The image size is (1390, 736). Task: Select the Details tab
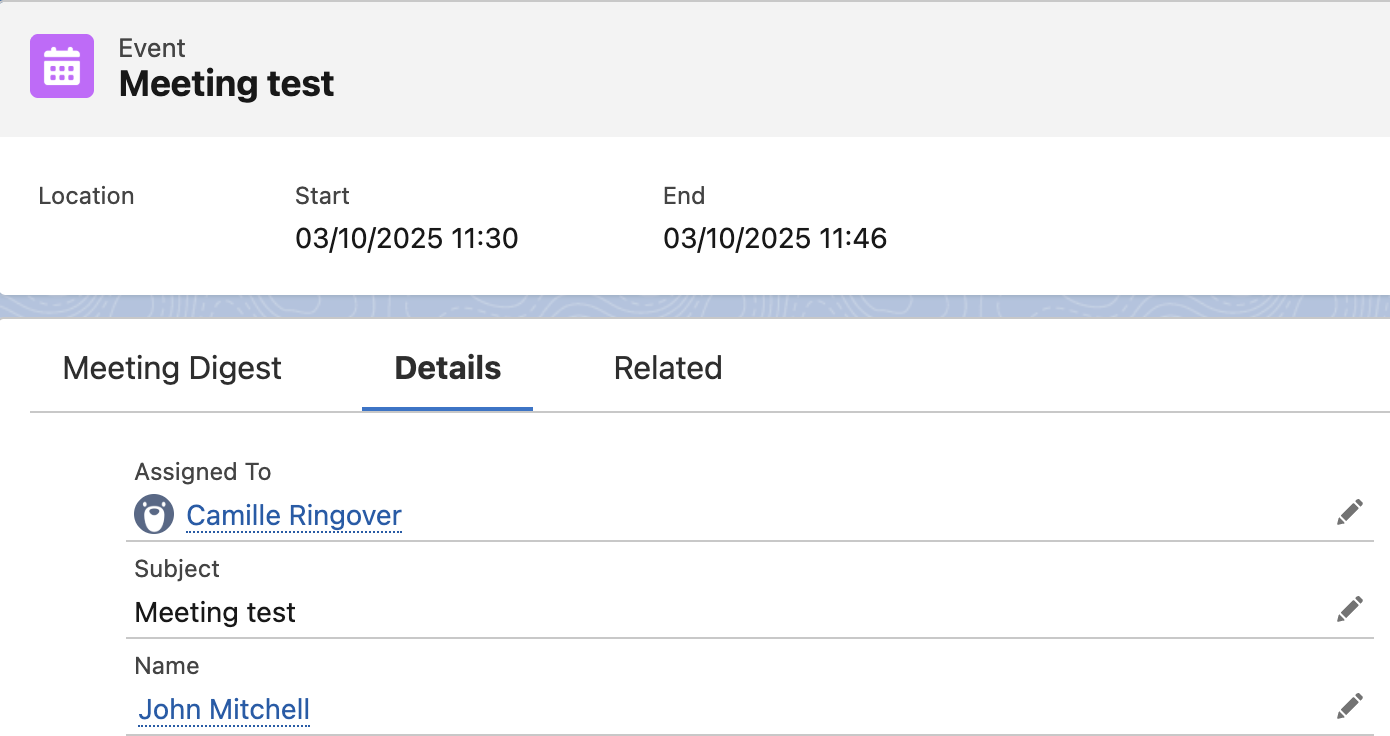[448, 368]
